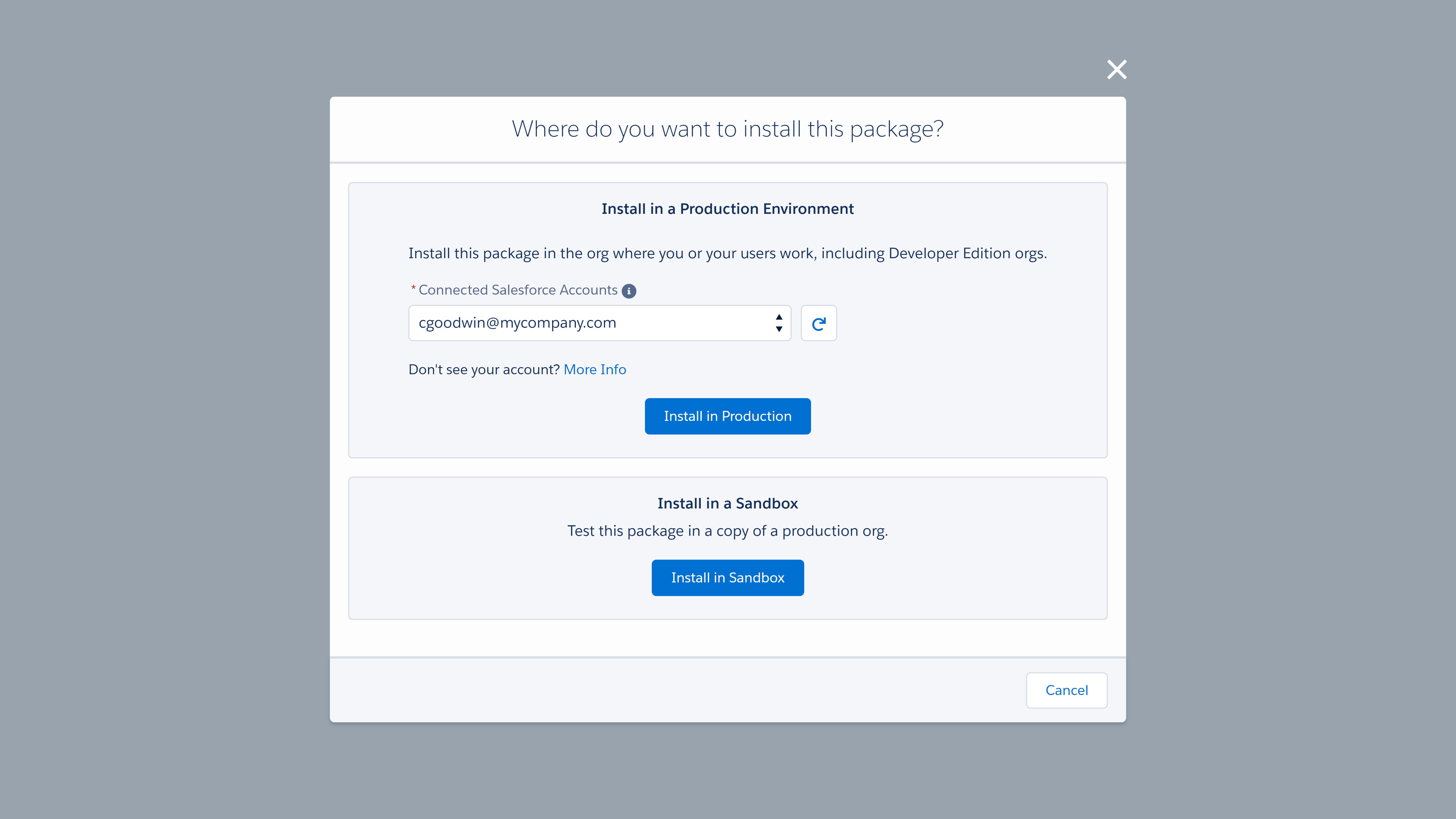1456x819 pixels.
Task: Open the Connected Salesforce Accounts dropdown
Action: 599,323
